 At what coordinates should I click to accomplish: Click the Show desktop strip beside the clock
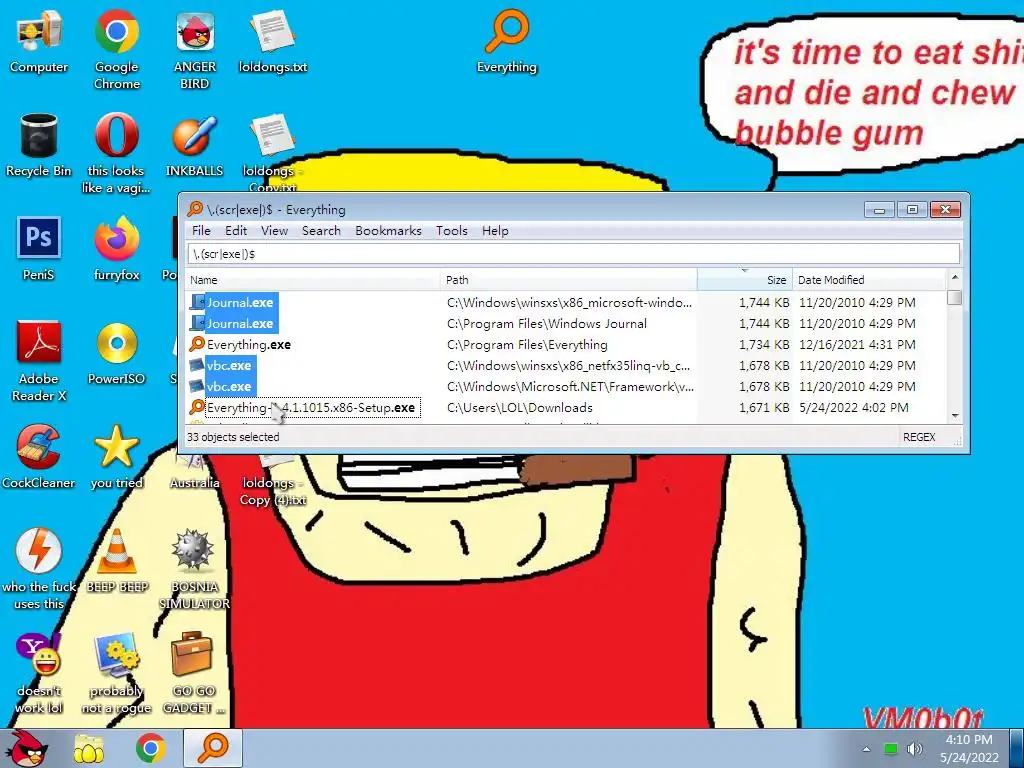coord(1017,748)
